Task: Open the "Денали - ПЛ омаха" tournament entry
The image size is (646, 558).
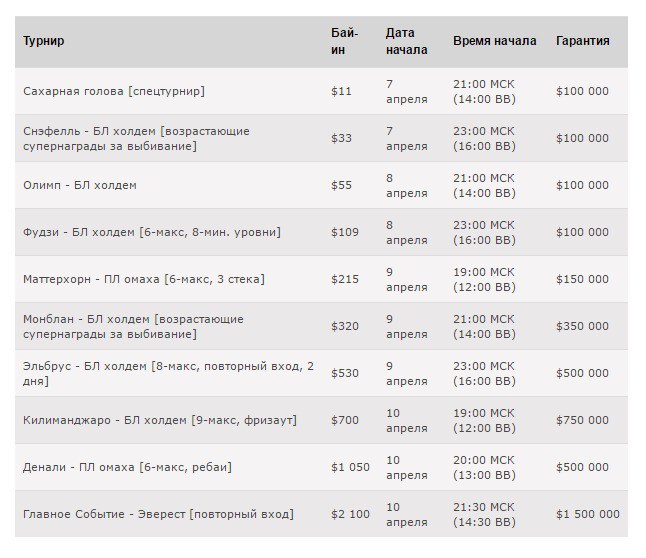Action: point(128,467)
